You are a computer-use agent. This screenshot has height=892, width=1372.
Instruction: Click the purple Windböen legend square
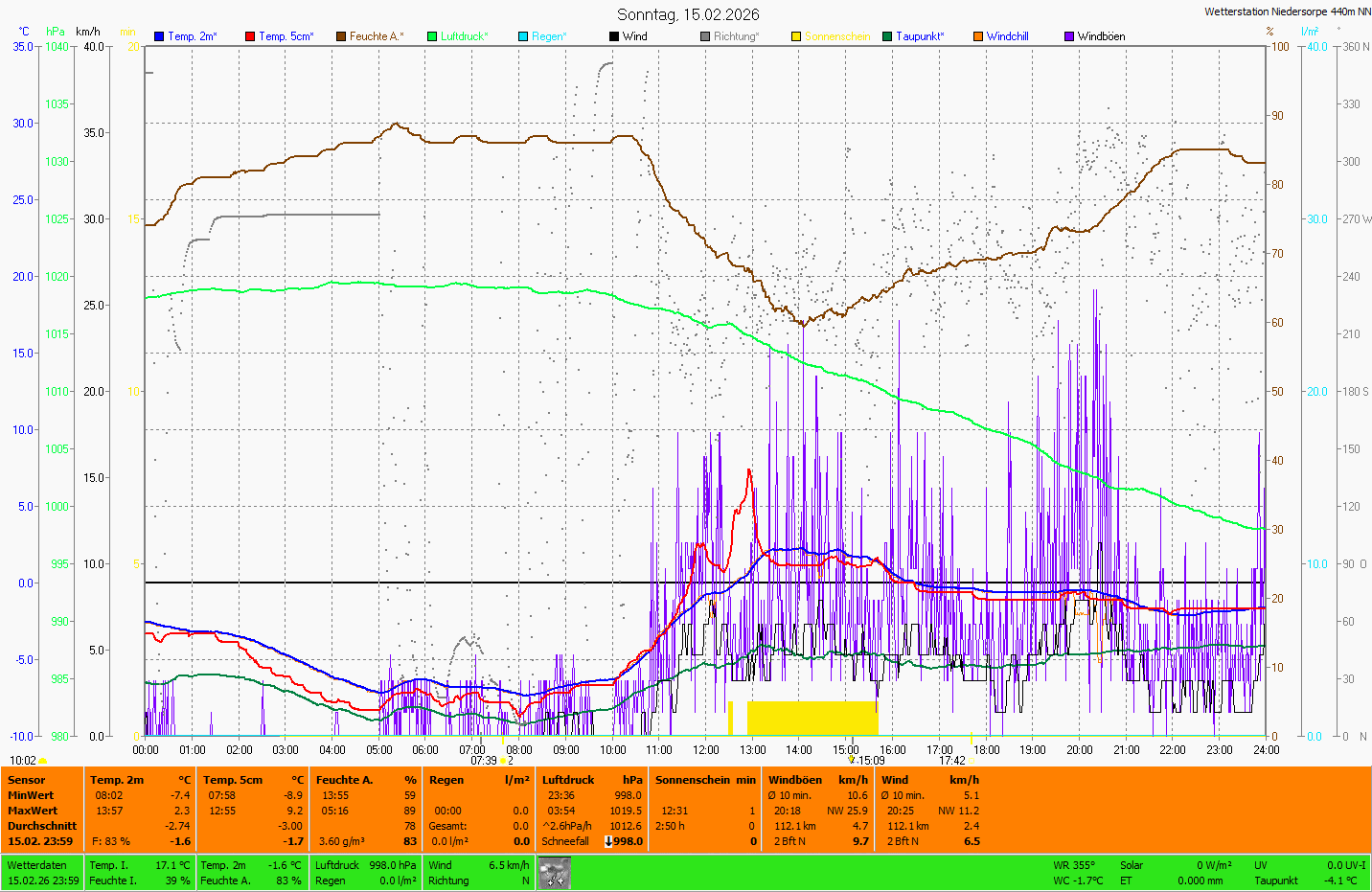pyautogui.click(x=1069, y=36)
